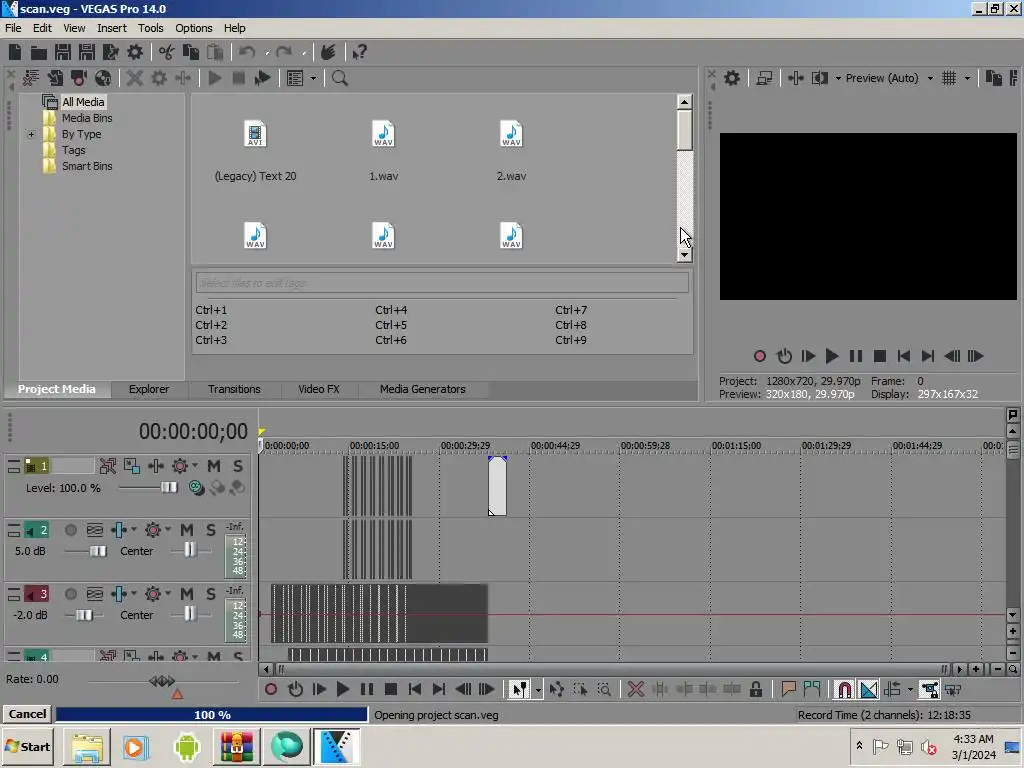This screenshot has height=768, width=1024.
Task: Click Play in the preview transport
Action: coord(831,356)
